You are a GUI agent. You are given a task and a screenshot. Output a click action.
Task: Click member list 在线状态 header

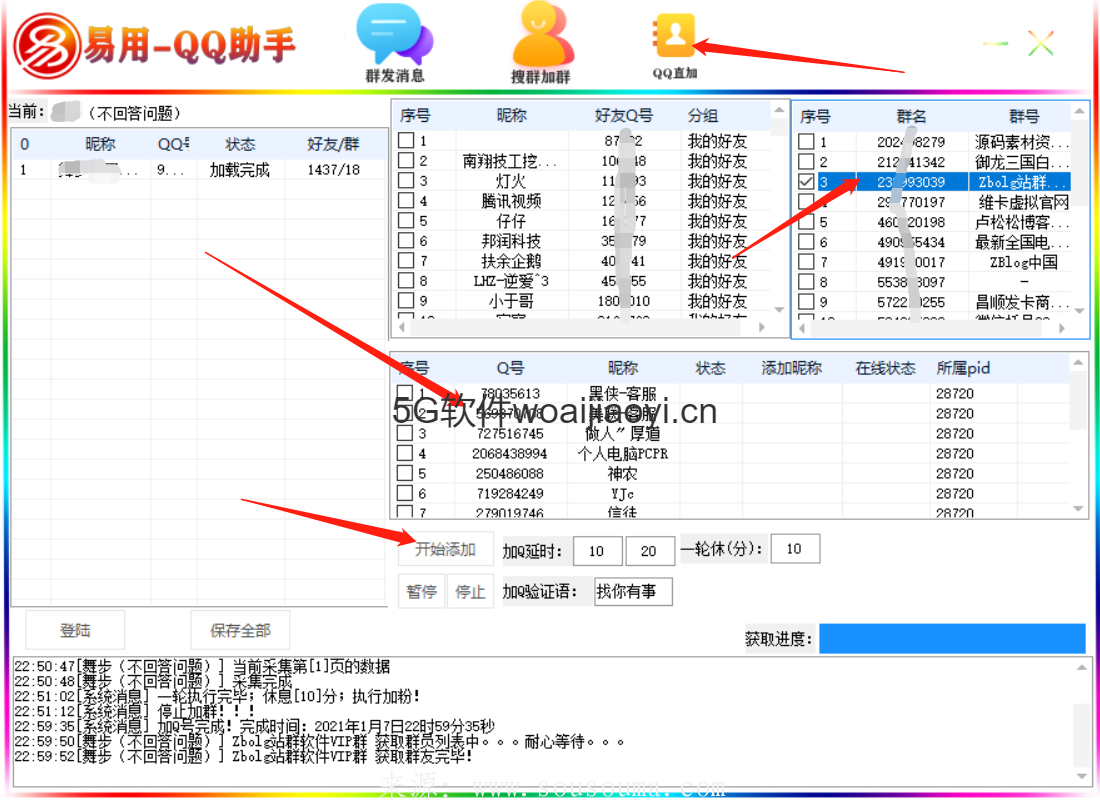click(885, 368)
